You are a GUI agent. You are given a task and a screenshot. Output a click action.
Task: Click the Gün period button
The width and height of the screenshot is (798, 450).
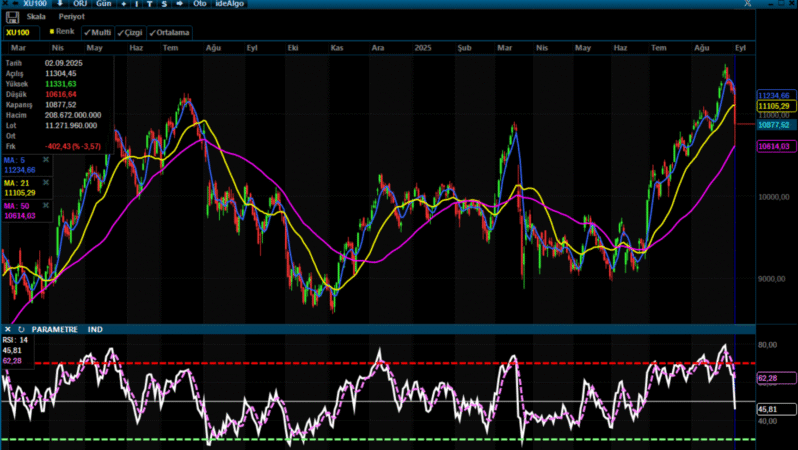pyautogui.click(x=103, y=4)
